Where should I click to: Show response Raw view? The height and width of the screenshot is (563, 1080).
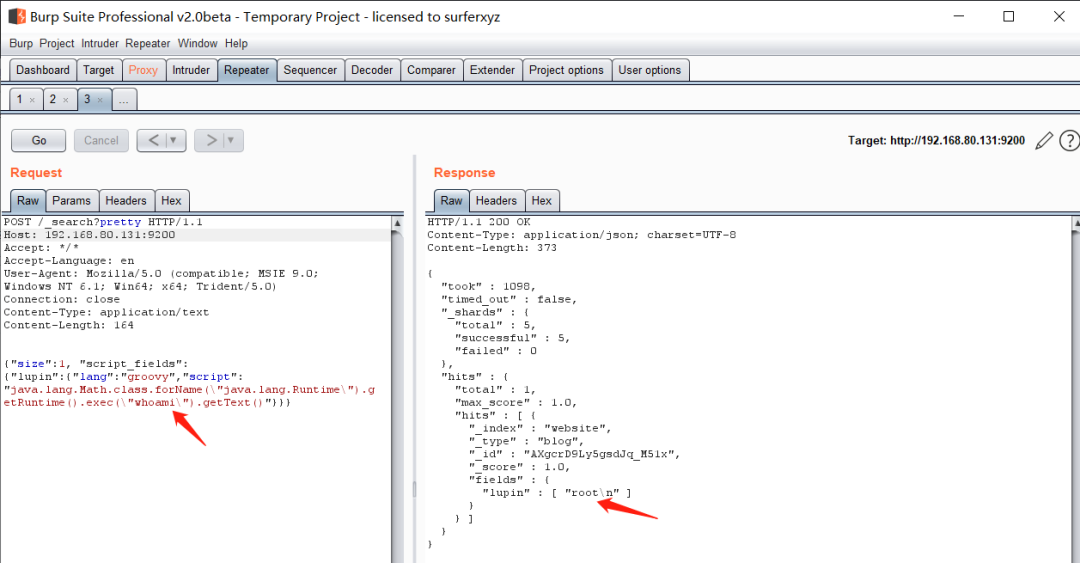[452, 201]
